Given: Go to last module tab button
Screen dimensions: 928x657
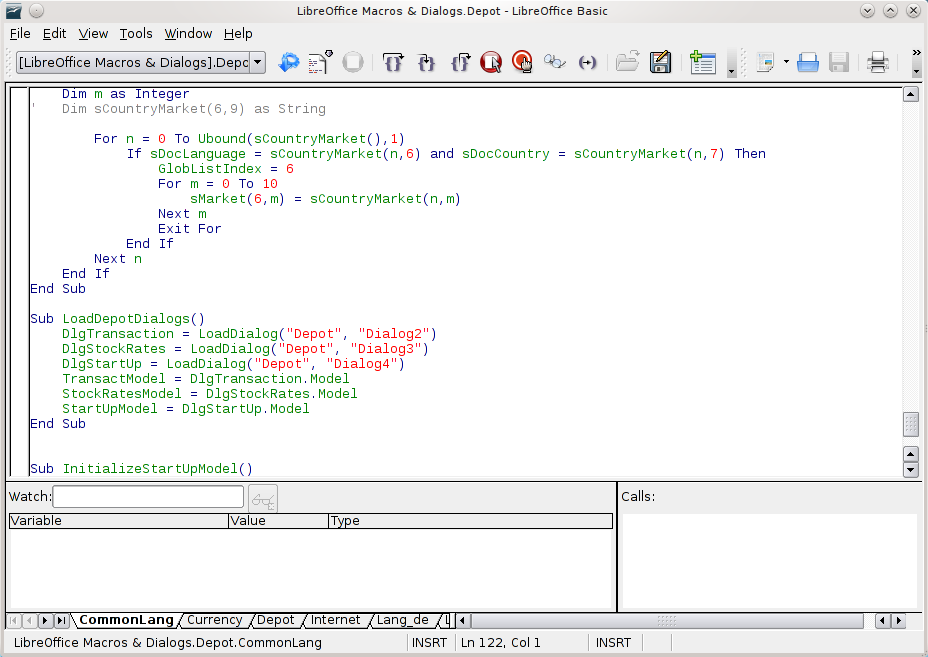Looking at the screenshot, I should (x=61, y=620).
